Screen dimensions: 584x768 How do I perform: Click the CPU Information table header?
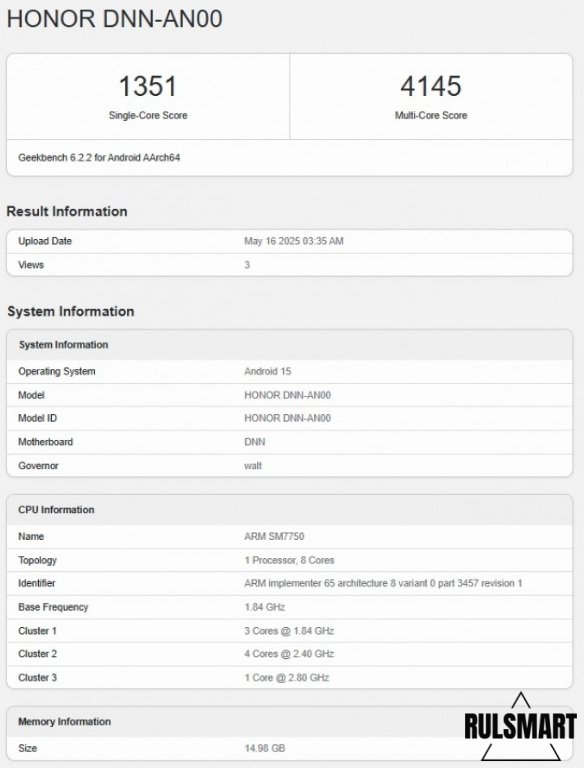pyautogui.click(x=56, y=509)
